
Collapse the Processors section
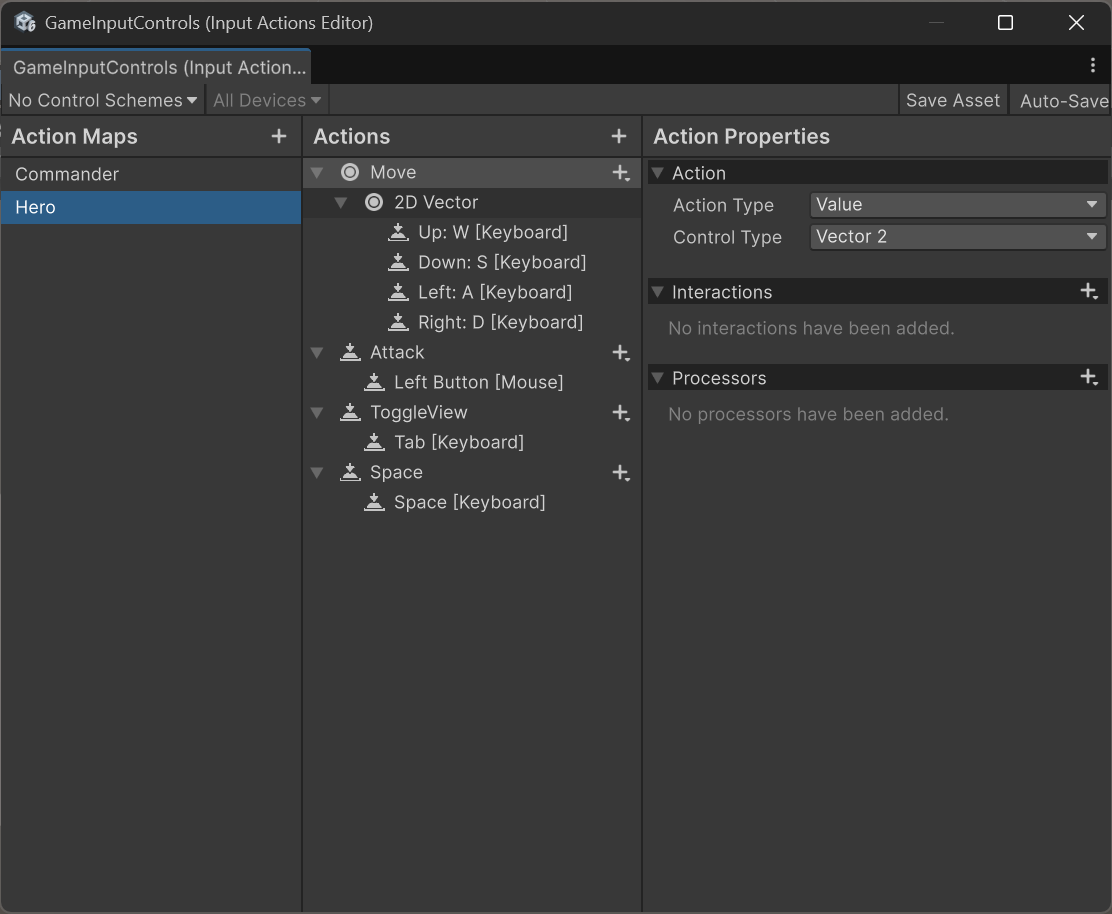[657, 378]
